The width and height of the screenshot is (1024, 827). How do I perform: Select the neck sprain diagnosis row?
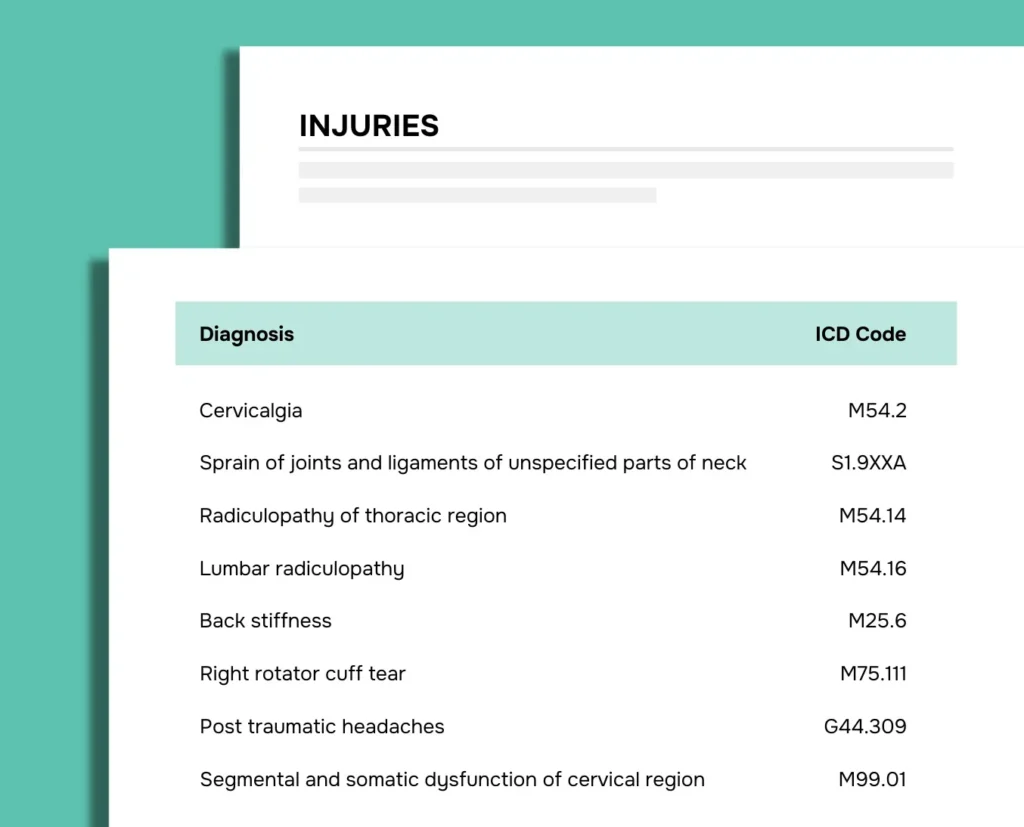[473, 463]
